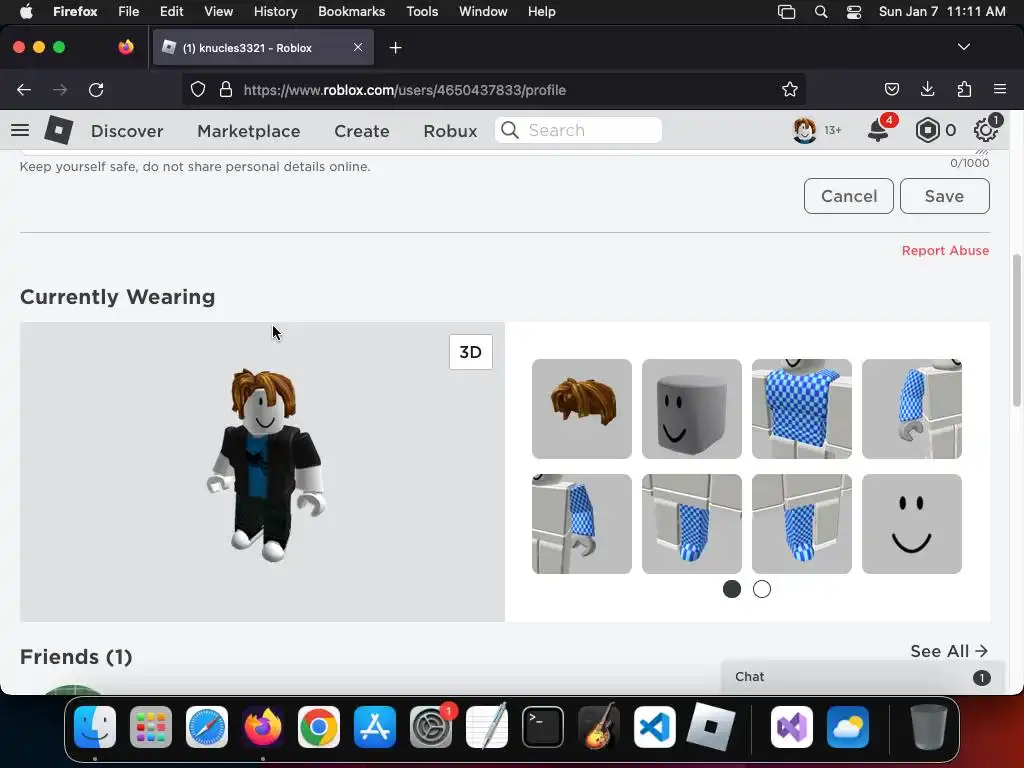This screenshot has width=1024, height=768.
Task: Launch Visual Studio Code from the dock
Action: tap(654, 727)
